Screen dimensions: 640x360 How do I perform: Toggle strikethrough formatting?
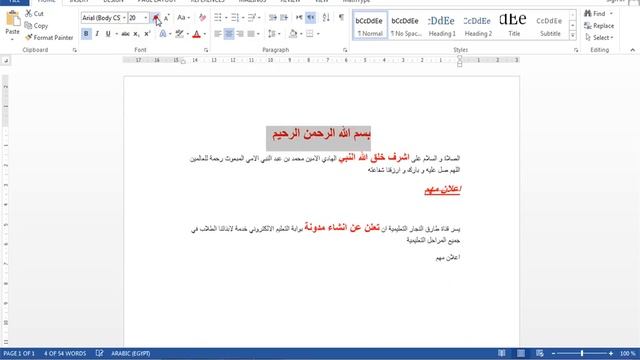(x=125, y=34)
